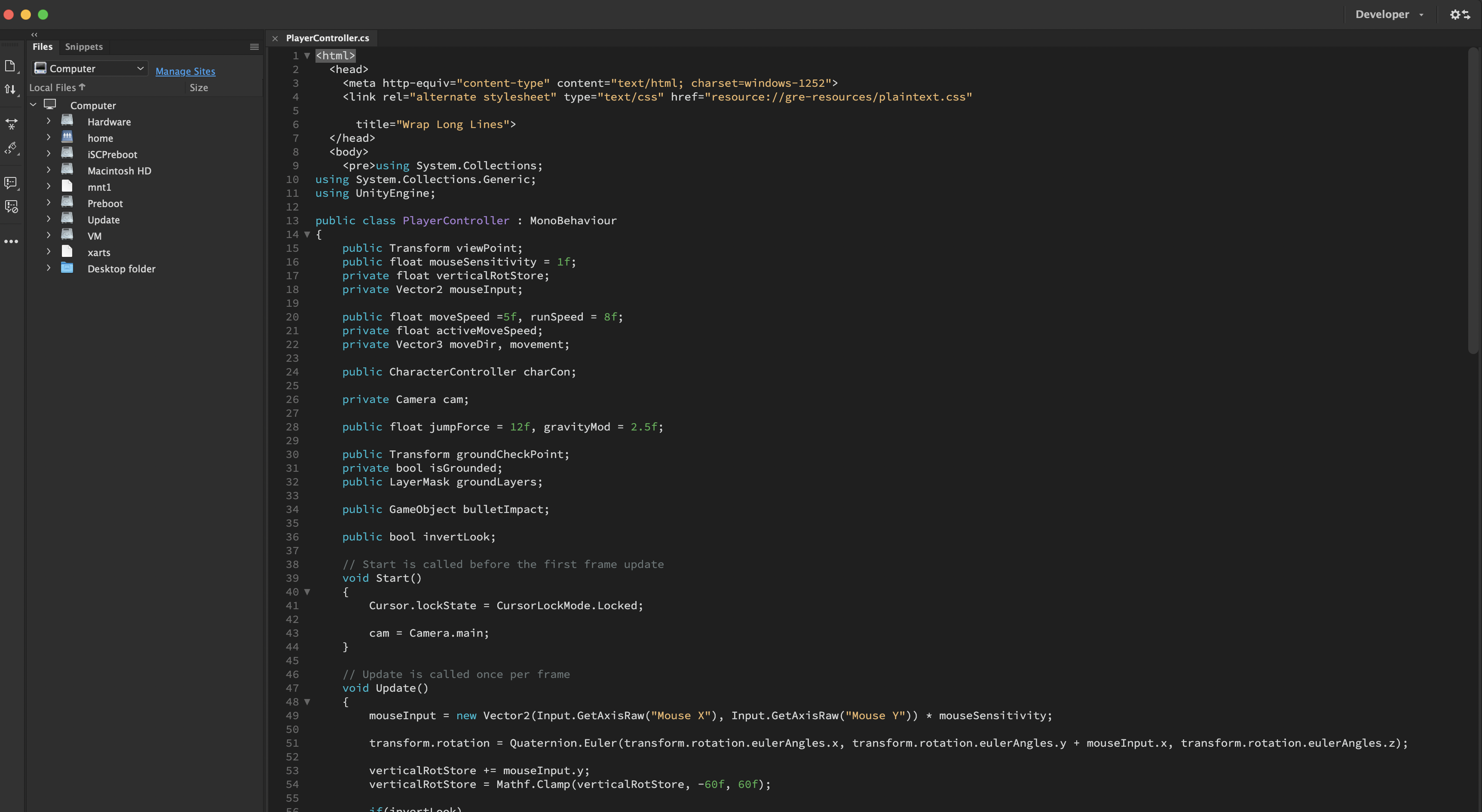This screenshot has width=1482, height=812.
Task: Click "cam = Camera.main;" code line
Action: point(429,633)
